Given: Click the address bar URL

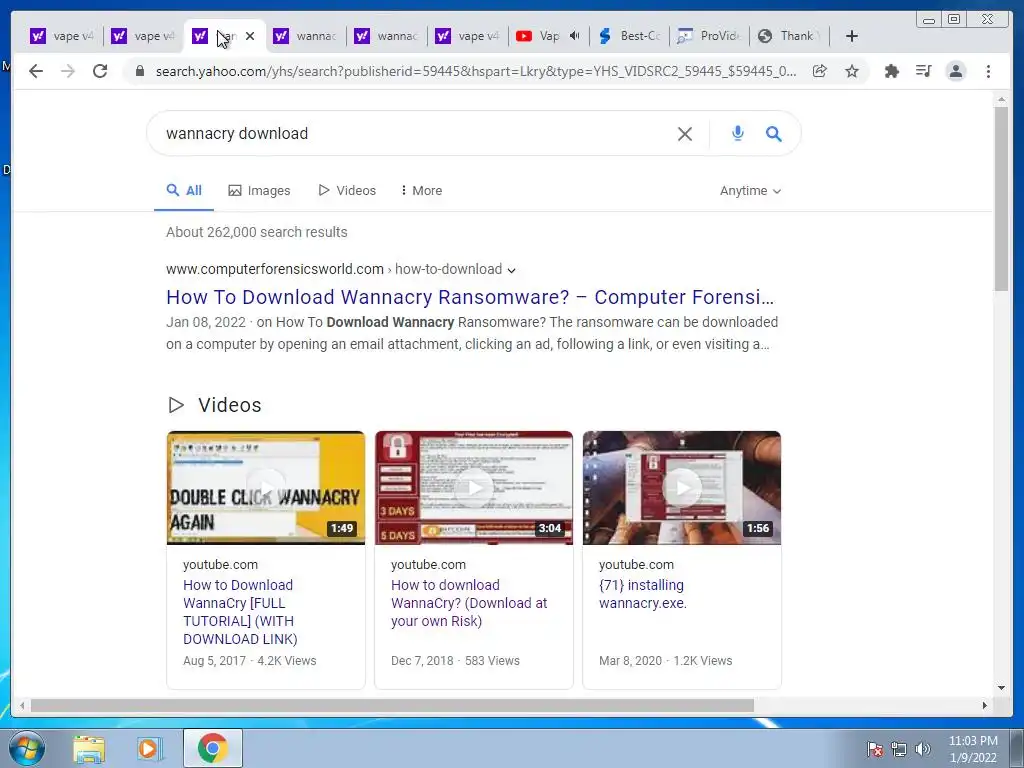Looking at the screenshot, I should click(475, 71).
